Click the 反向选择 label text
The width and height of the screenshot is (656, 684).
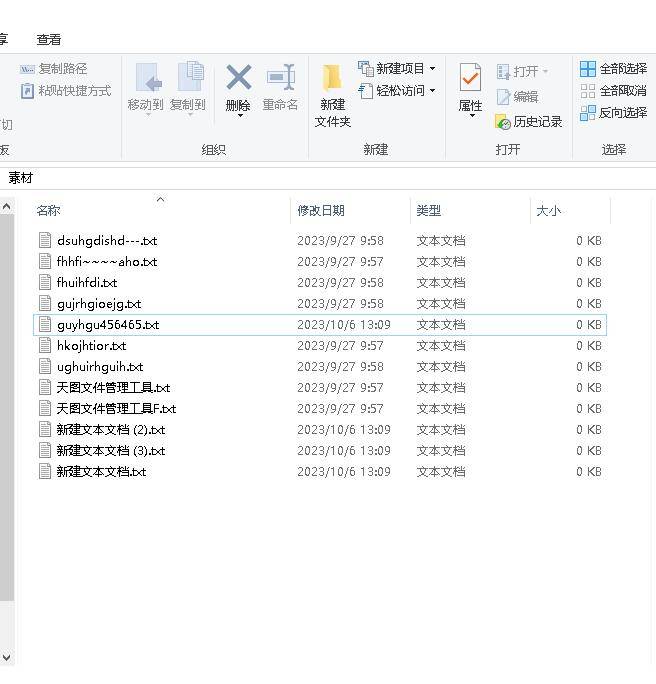click(623, 113)
